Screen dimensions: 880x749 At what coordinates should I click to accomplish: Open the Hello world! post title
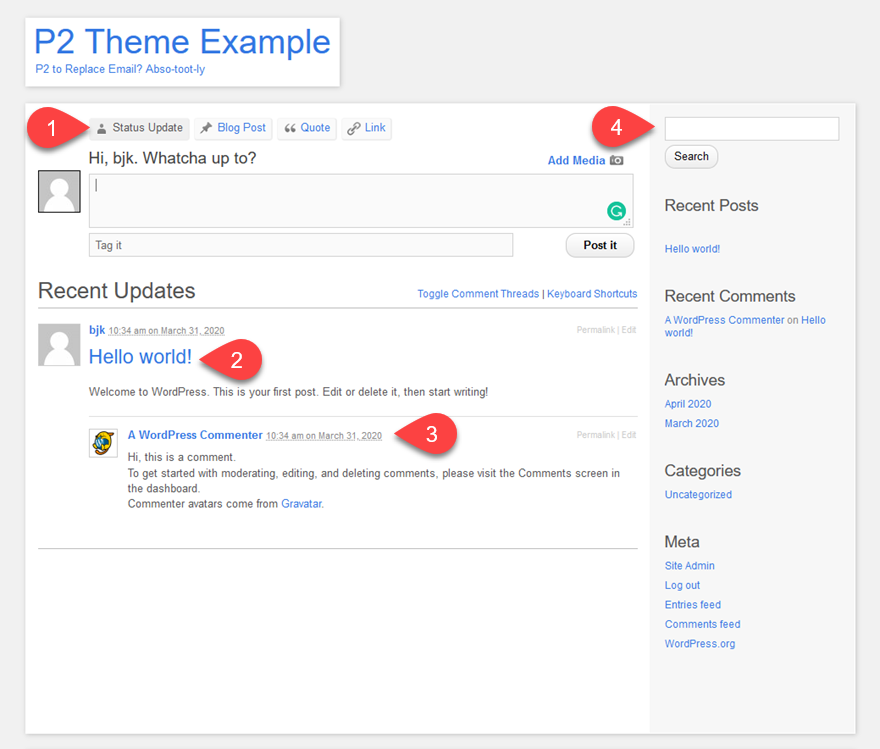point(140,357)
